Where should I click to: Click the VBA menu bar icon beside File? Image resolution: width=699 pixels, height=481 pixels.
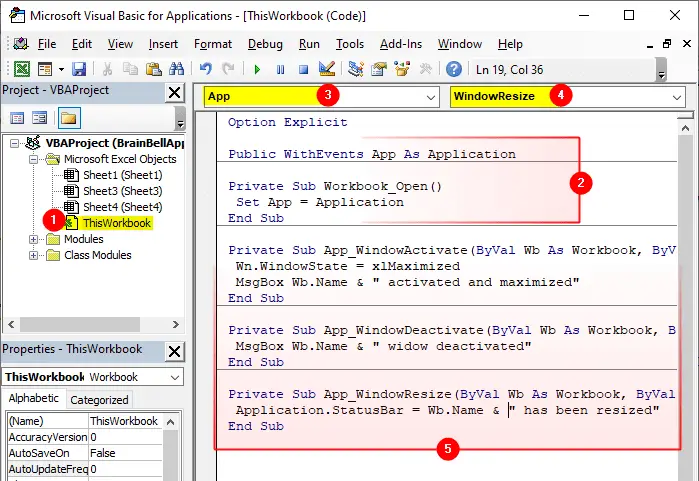coord(21,44)
